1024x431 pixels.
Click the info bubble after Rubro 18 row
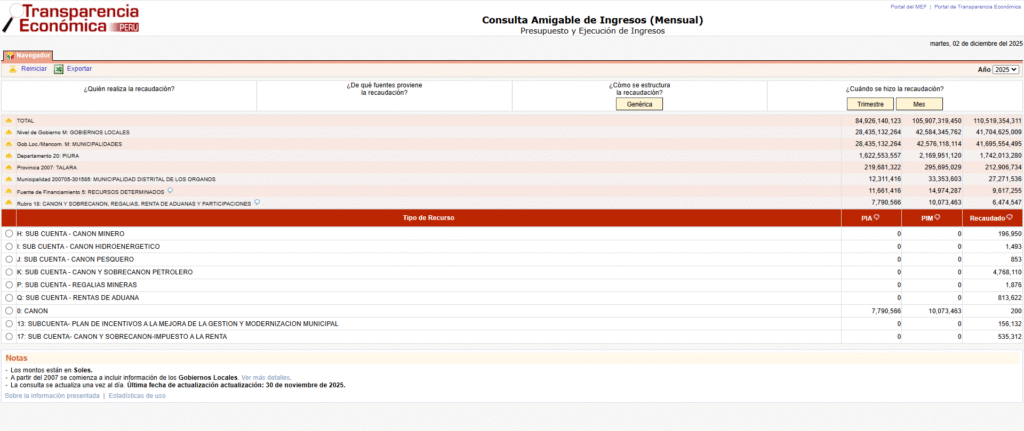tap(258, 202)
